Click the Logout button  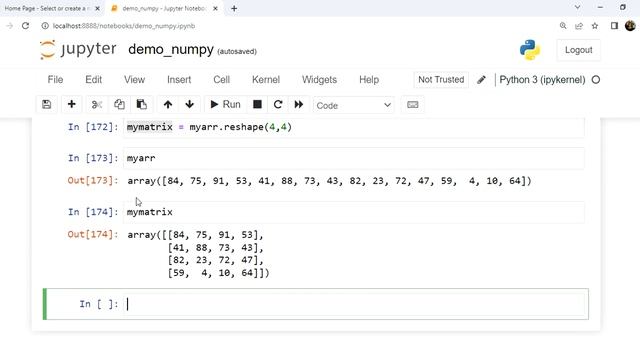578,50
